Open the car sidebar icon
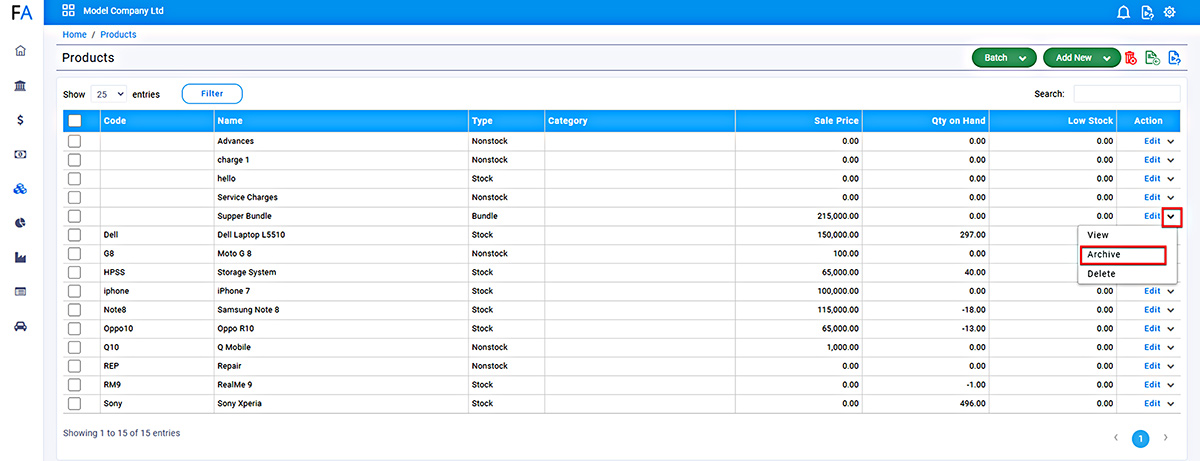This screenshot has height=461, width=1200. pyautogui.click(x=20, y=326)
